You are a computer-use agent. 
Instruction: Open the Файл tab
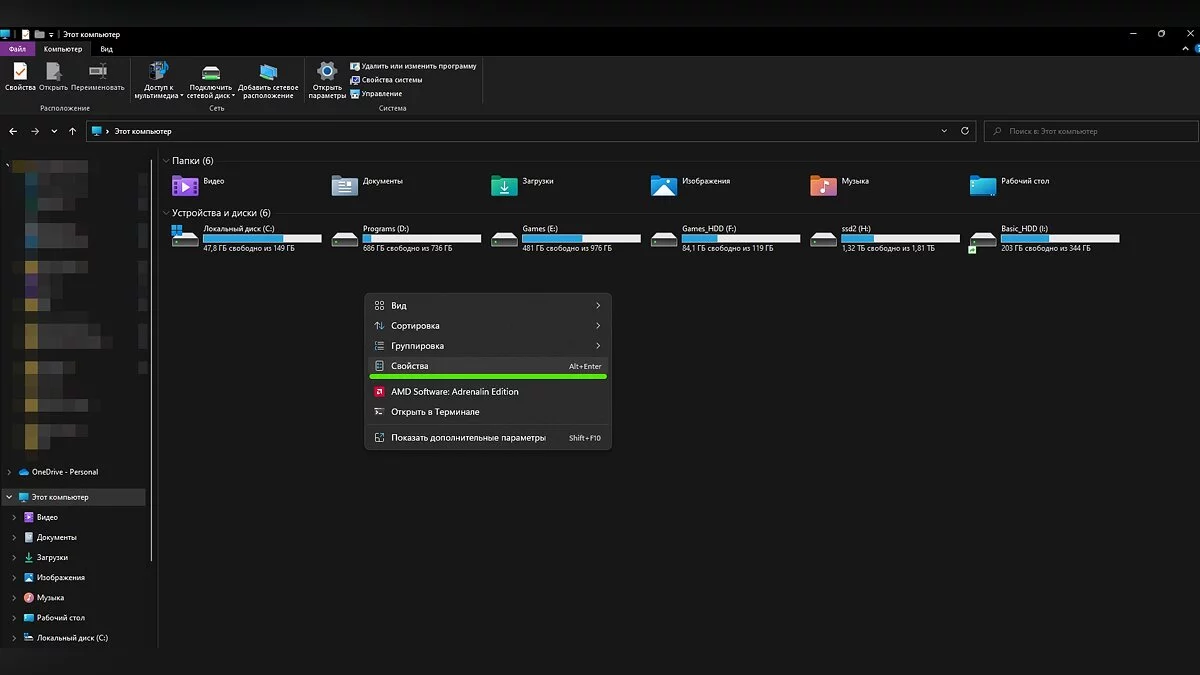point(17,49)
